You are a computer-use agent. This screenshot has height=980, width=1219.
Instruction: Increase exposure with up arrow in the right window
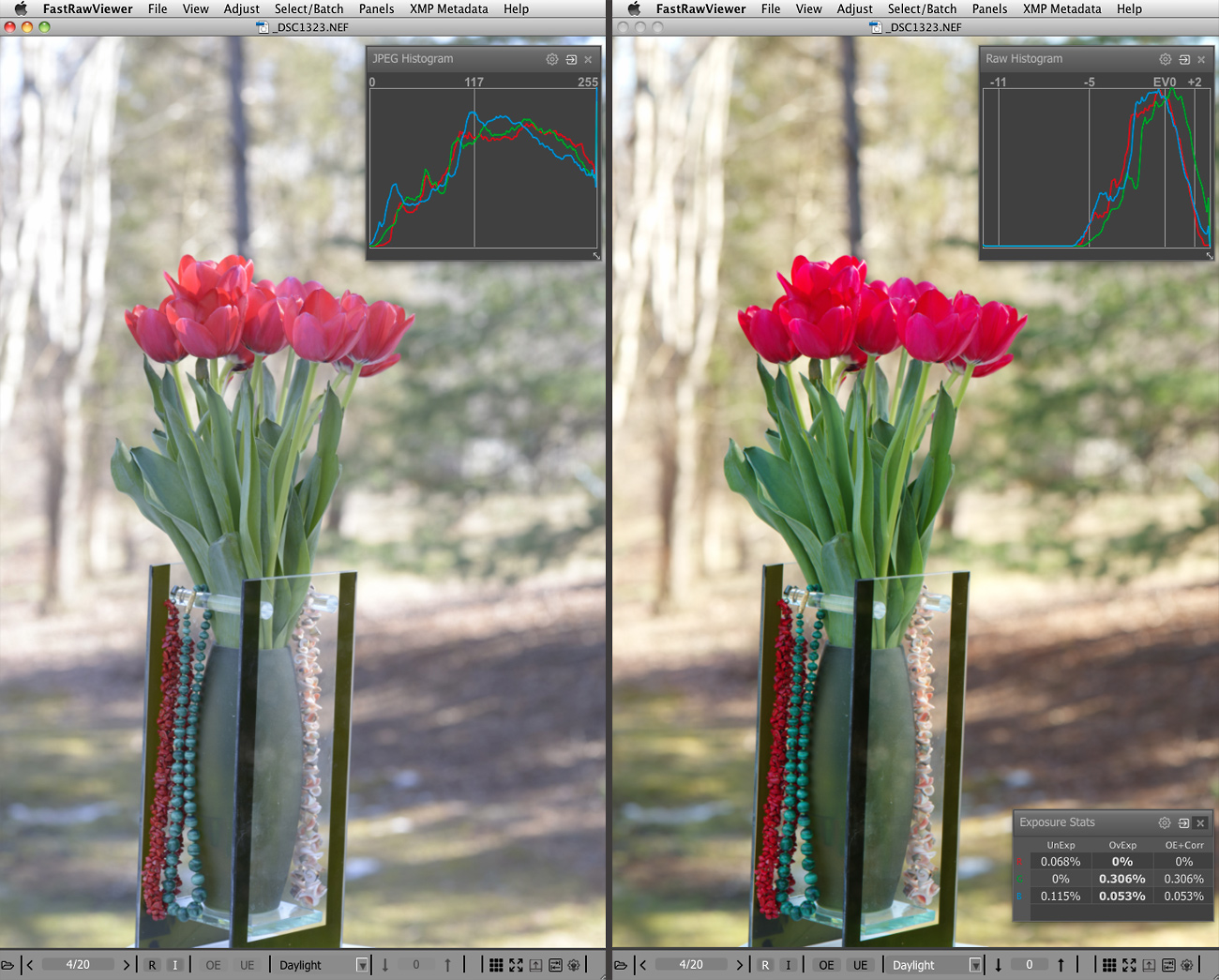coord(1061,965)
